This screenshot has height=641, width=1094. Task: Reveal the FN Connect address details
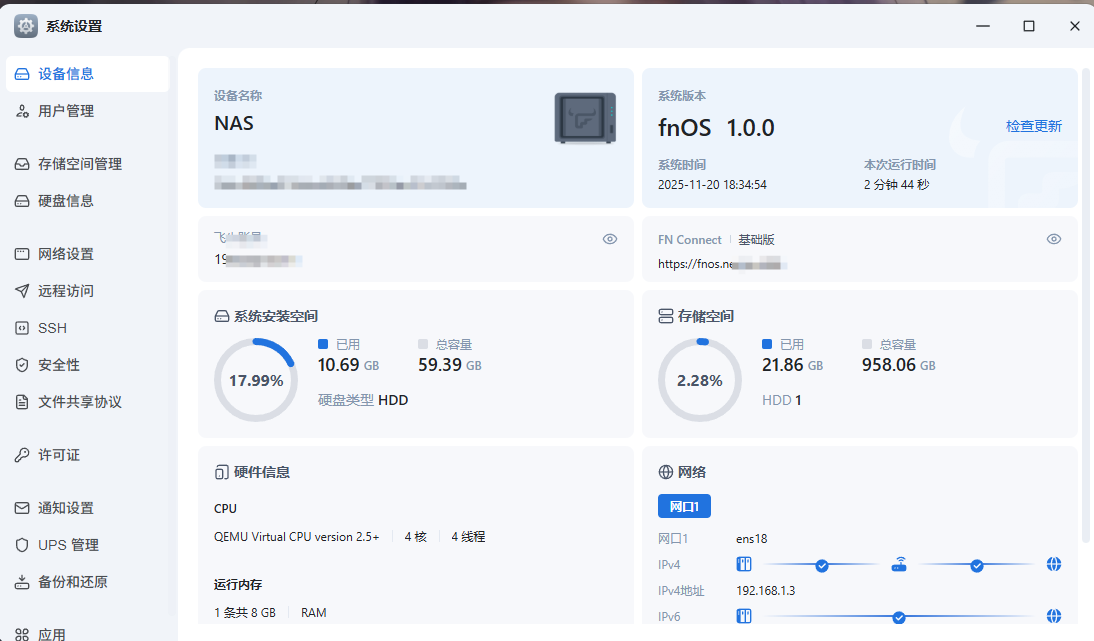pos(1054,239)
